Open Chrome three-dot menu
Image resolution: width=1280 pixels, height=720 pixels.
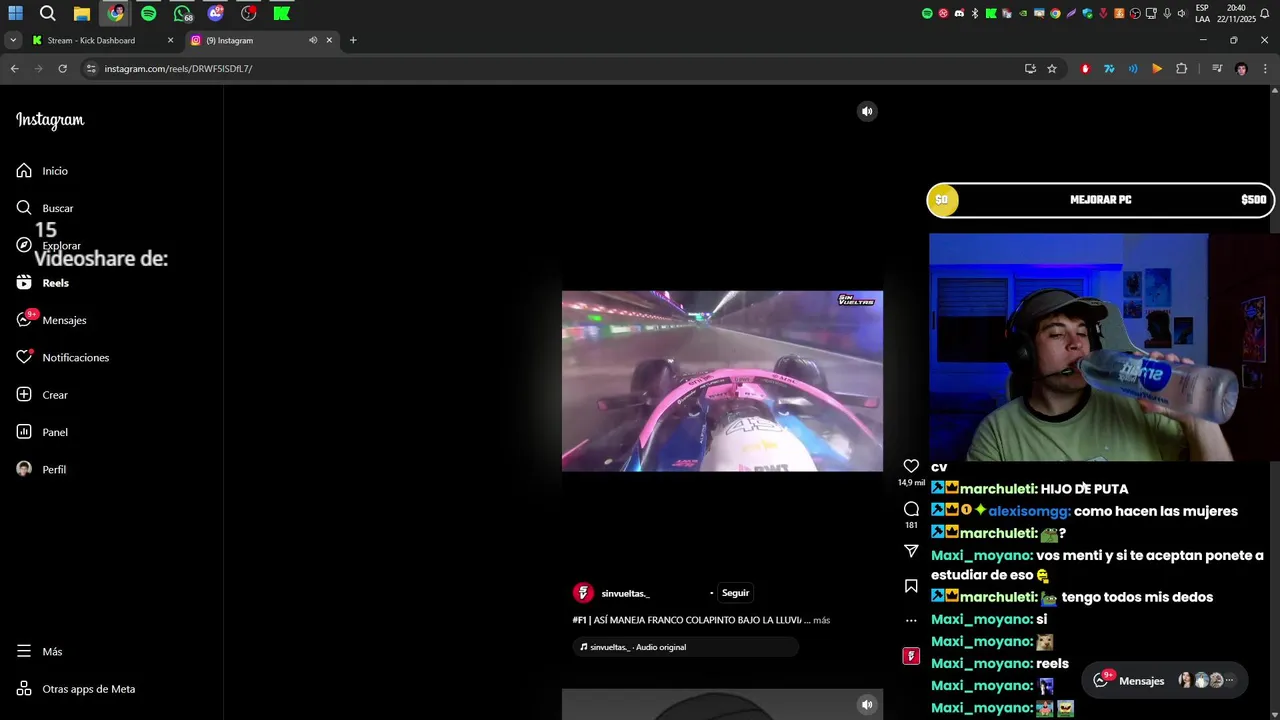pos(1265,69)
